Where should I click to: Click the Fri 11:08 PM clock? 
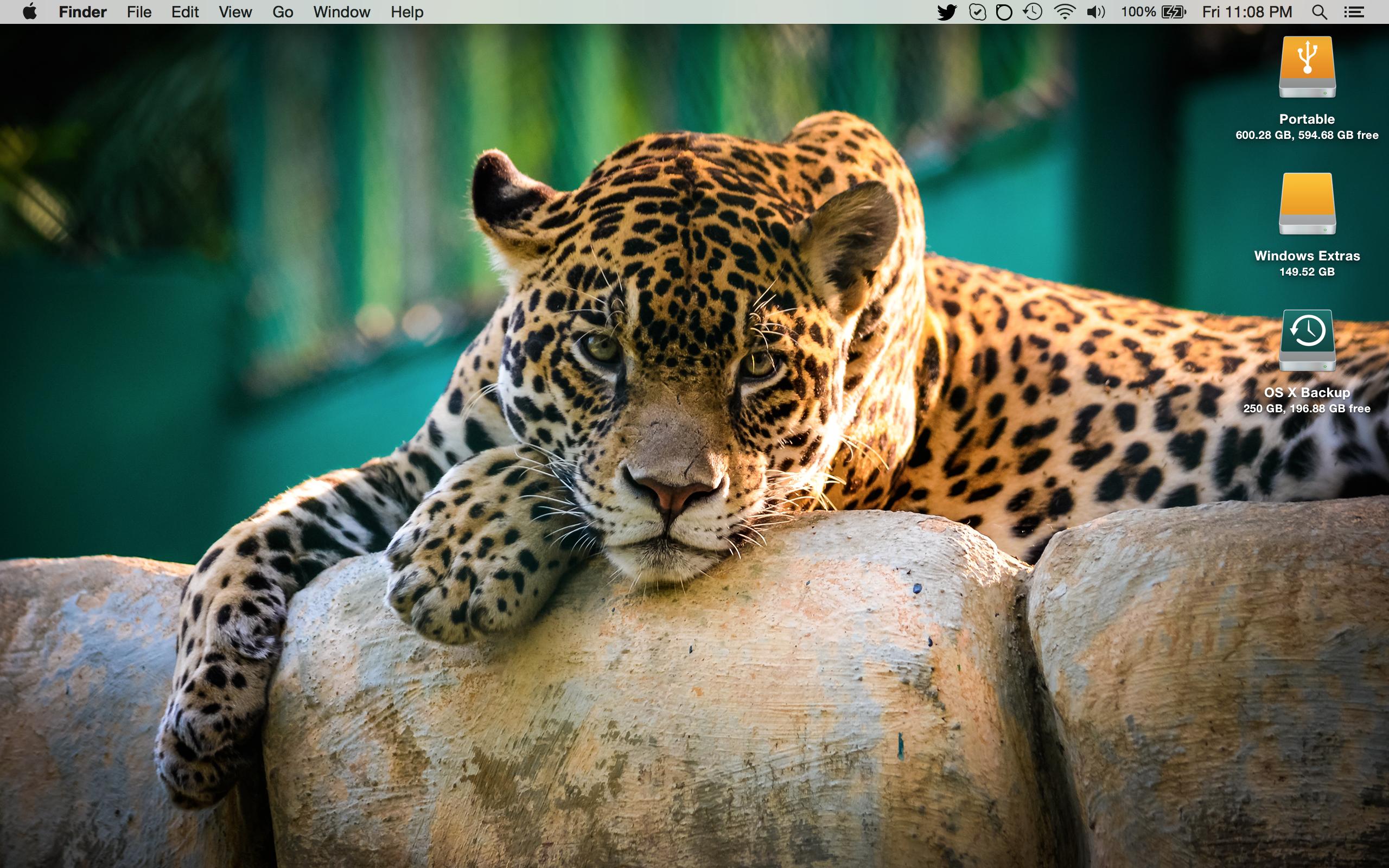pos(1247,12)
